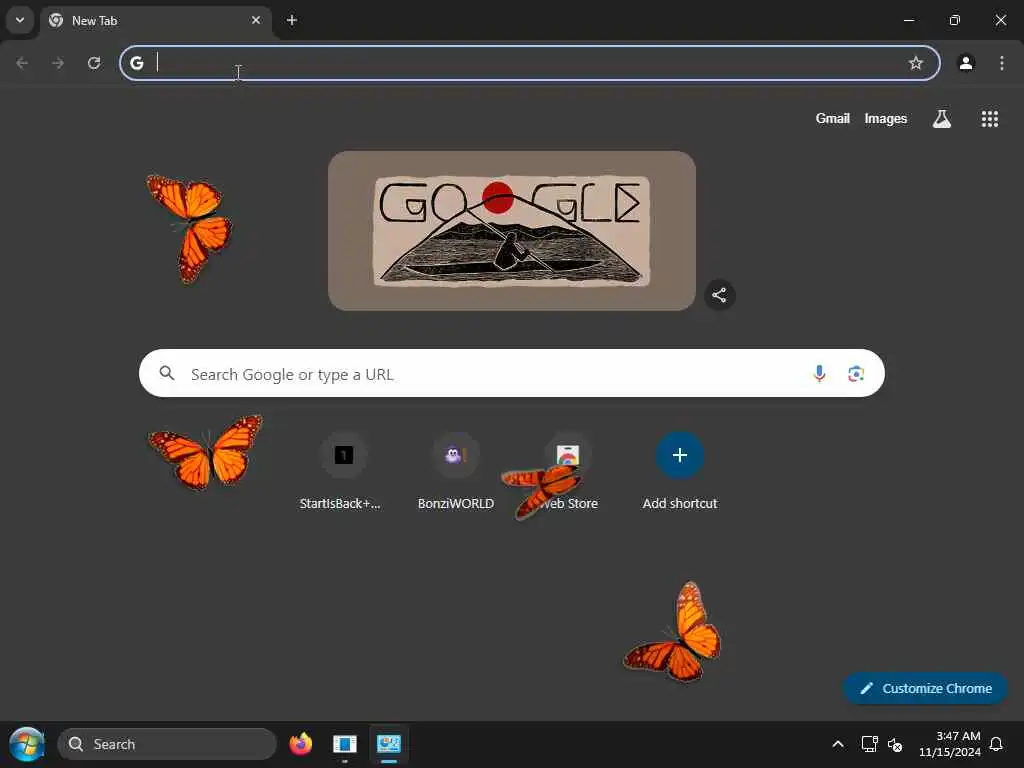
Task: Open the Windows Start button
Action: (x=27, y=744)
